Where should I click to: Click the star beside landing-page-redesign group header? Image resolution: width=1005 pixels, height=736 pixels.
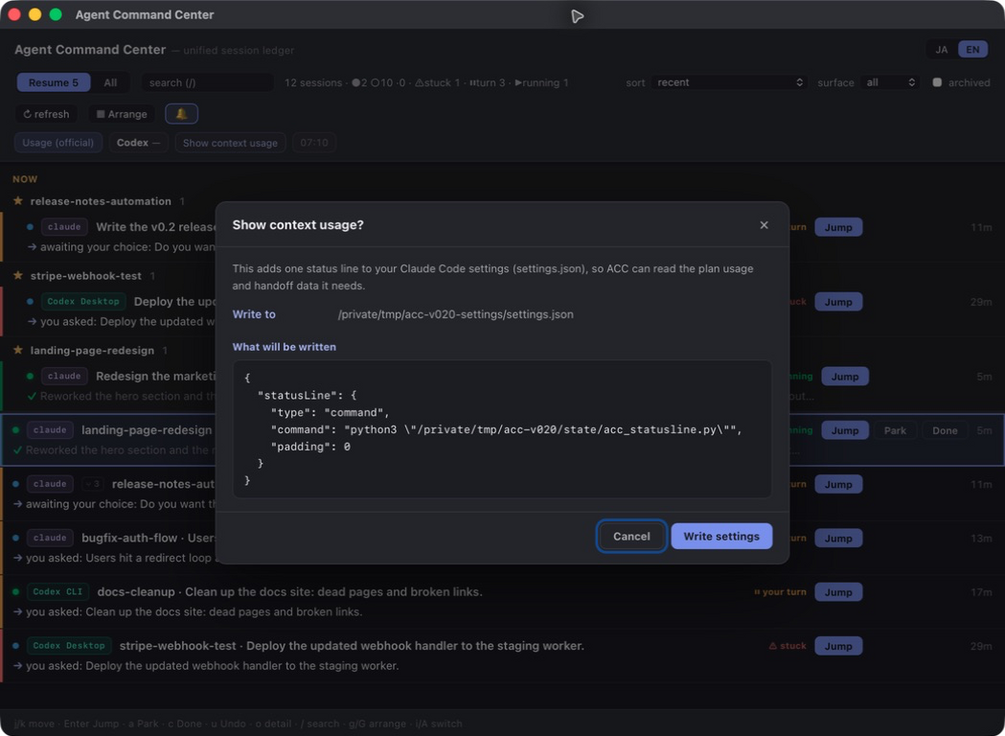tap(18, 350)
